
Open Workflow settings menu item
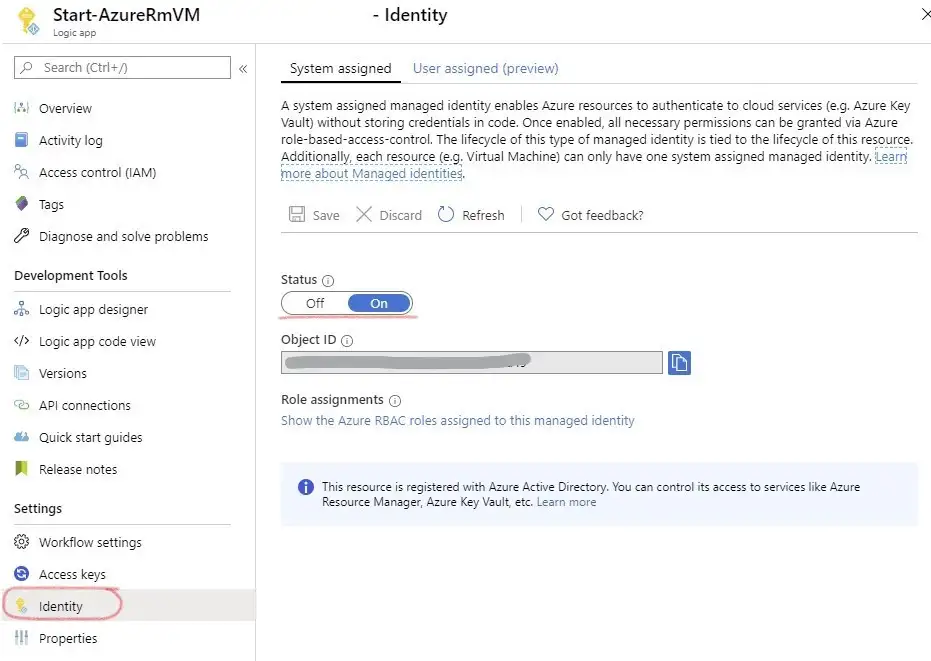[90, 542]
